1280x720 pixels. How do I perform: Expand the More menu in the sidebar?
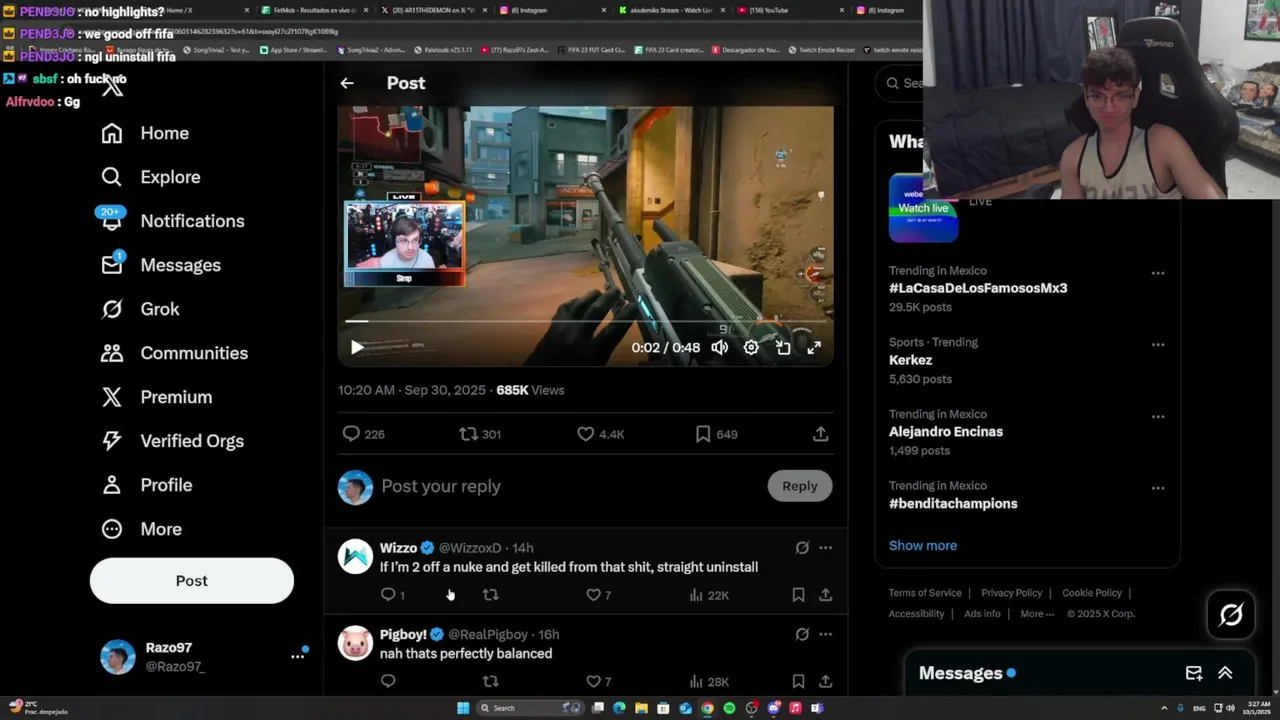point(141,529)
